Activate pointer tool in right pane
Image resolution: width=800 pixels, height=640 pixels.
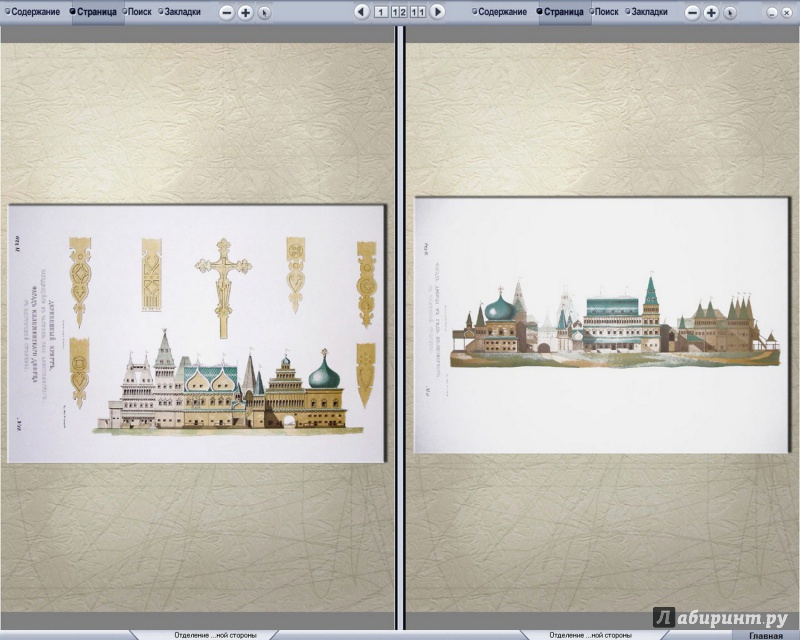730,13
